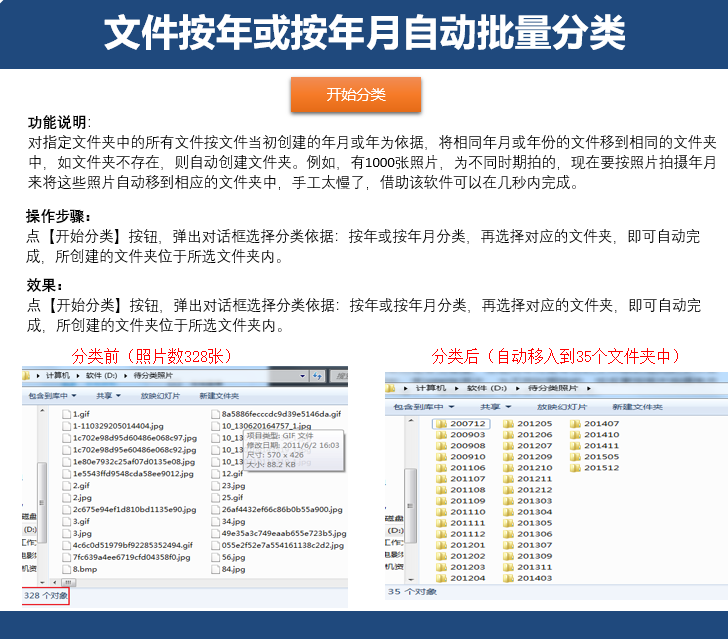The height and width of the screenshot is (639, 728).
Task: Click file icon beside 56.jpg
Action: tap(215, 557)
